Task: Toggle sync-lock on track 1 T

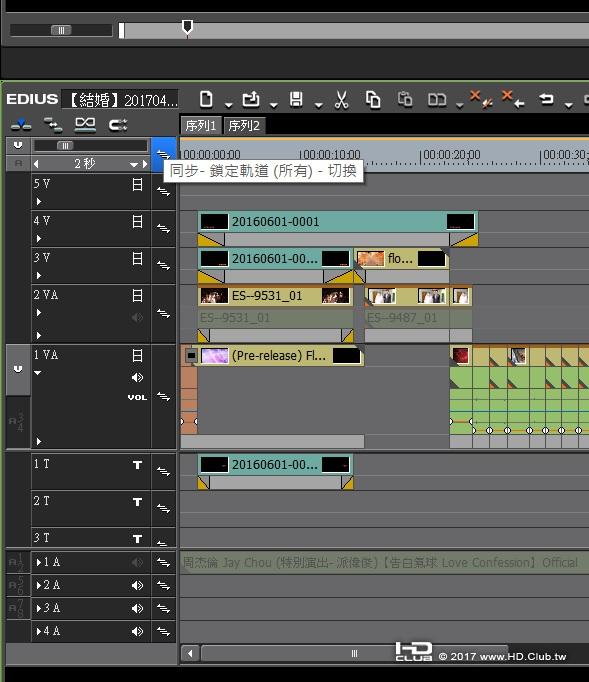Action: [x=164, y=471]
